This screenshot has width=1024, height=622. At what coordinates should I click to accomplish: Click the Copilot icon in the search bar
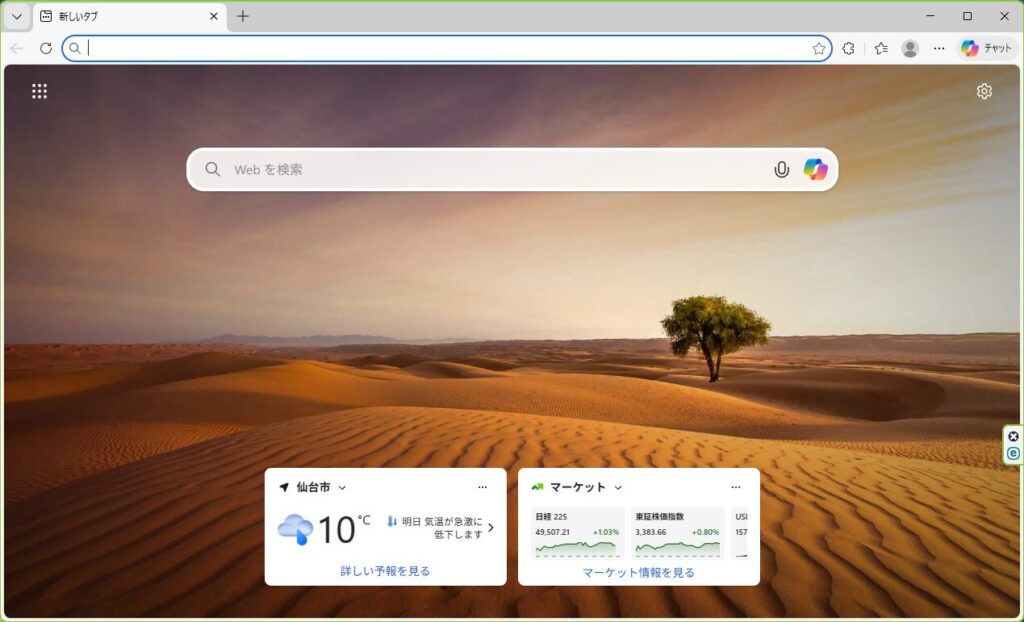(816, 169)
